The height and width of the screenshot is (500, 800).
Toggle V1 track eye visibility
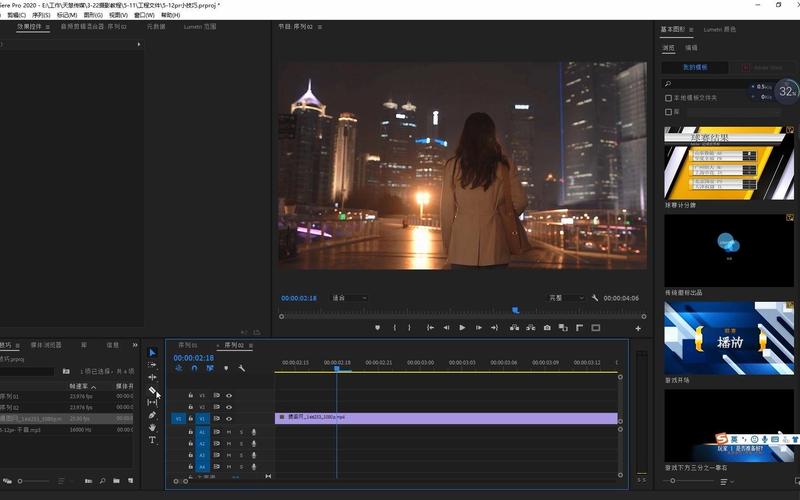pyautogui.click(x=229, y=419)
